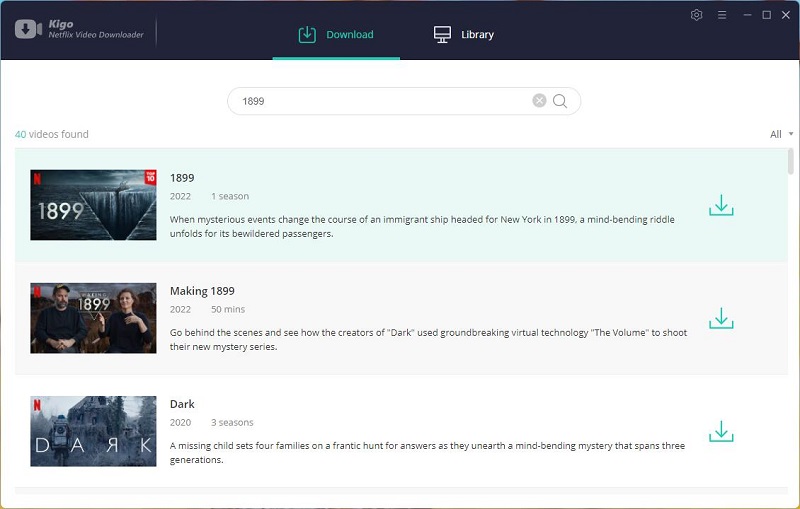Click the results list scrollbar handle

point(791,162)
